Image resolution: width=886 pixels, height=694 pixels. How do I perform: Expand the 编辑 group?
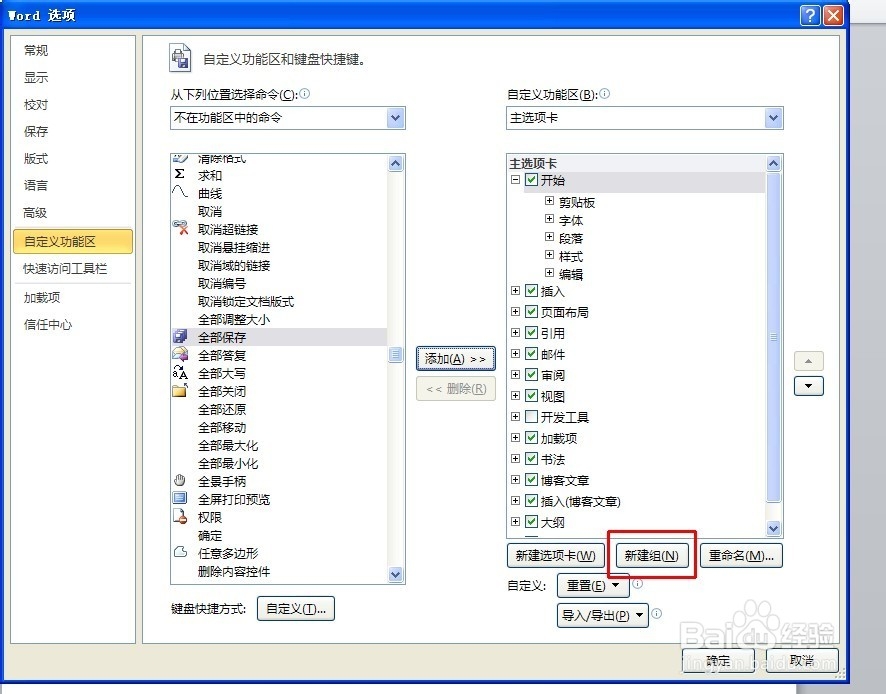point(549,273)
